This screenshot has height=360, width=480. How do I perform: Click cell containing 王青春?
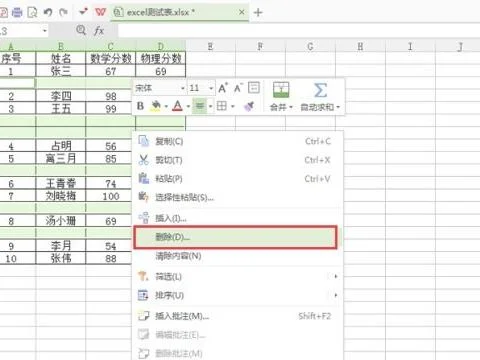[61, 183]
